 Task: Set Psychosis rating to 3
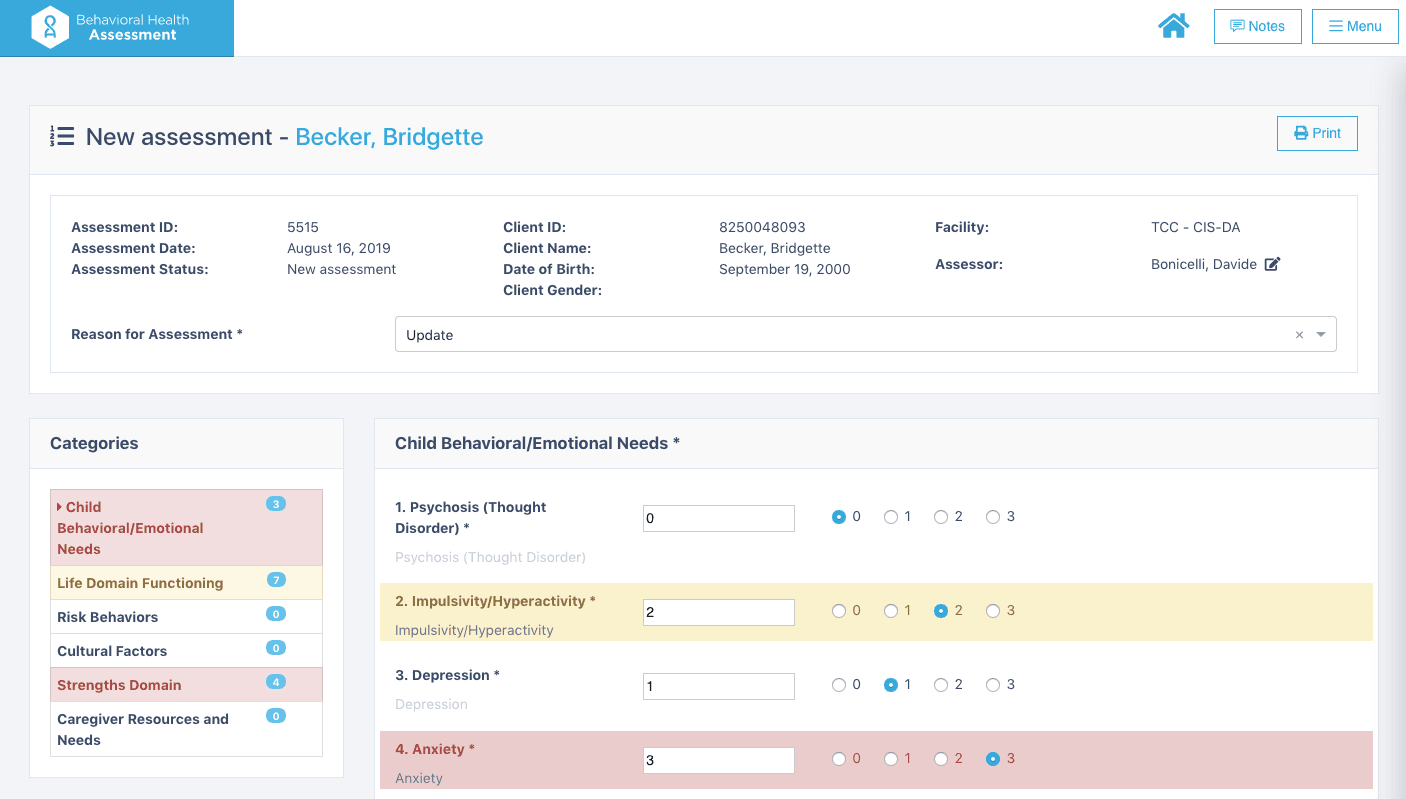click(x=993, y=517)
